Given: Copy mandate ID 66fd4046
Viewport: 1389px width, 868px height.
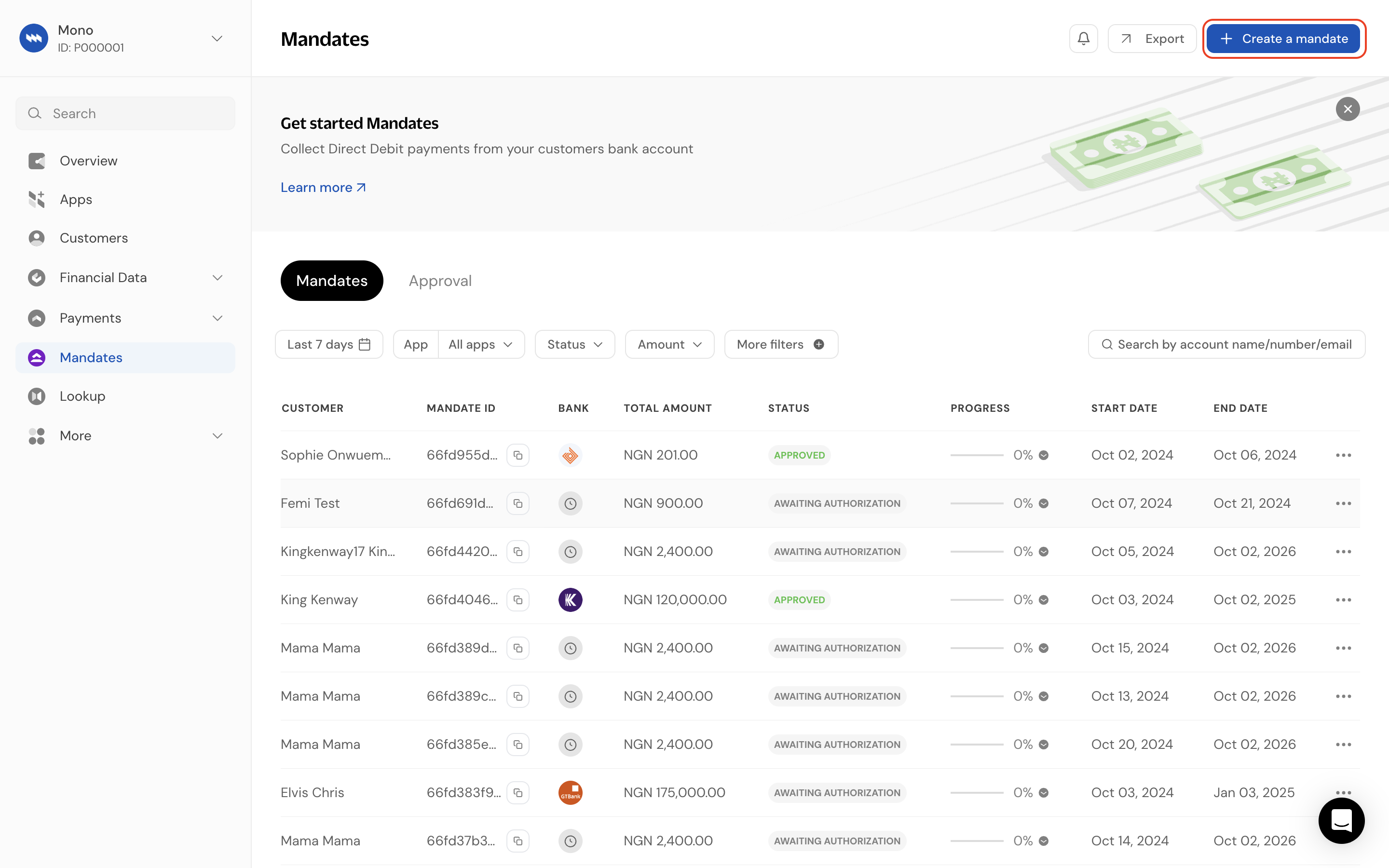Looking at the screenshot, I should pyautogui.click(x=517, y=600).
